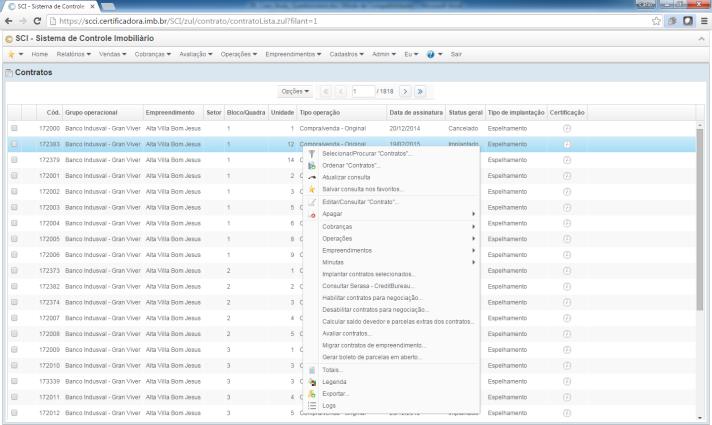Click the filter icon beside Selecionar/Procurar Contratos
This screenshot has height=425, width=712.
[x=312, y=154]
